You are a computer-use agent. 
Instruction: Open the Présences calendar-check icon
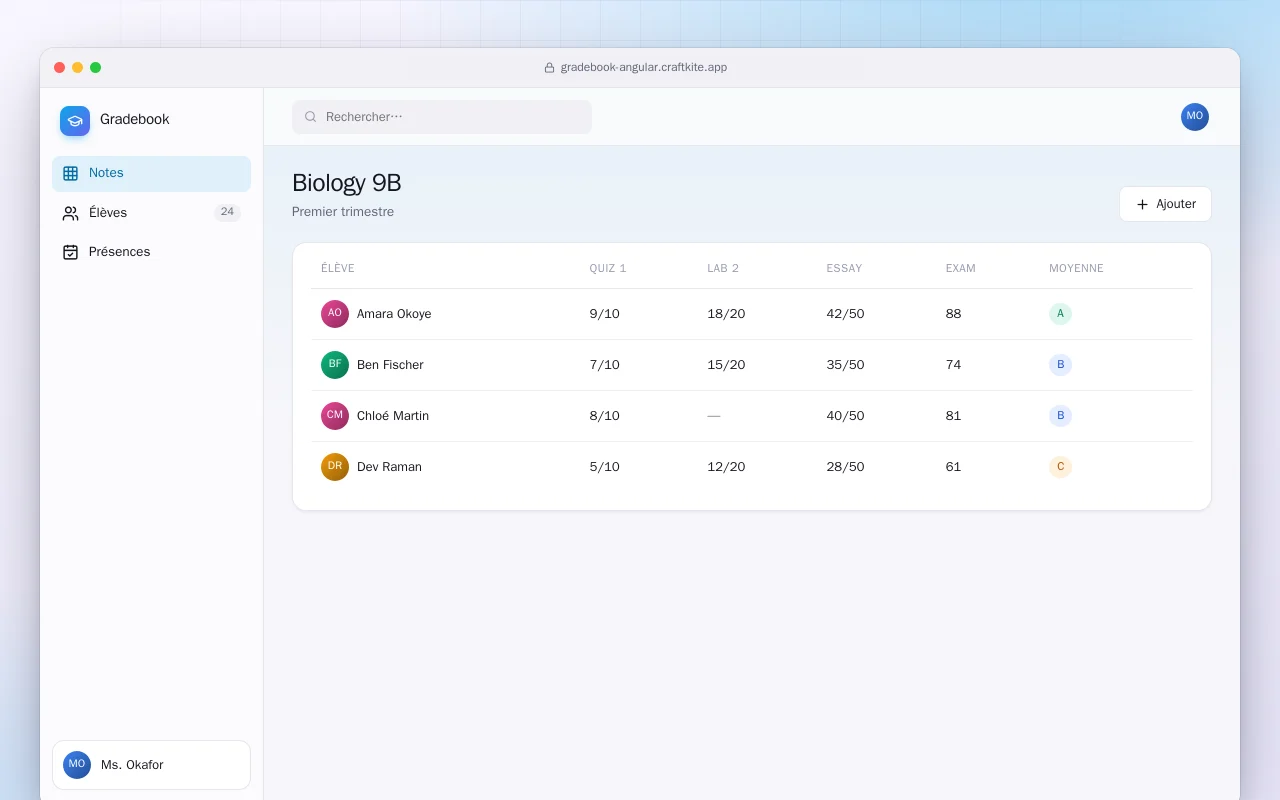pyautogui.click(x=70, y=252)
